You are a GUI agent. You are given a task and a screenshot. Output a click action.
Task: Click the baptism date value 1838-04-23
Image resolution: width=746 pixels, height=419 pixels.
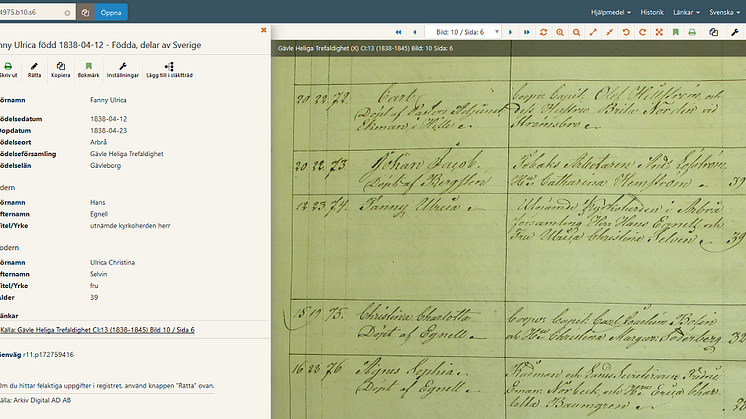[x=108, y=130]
